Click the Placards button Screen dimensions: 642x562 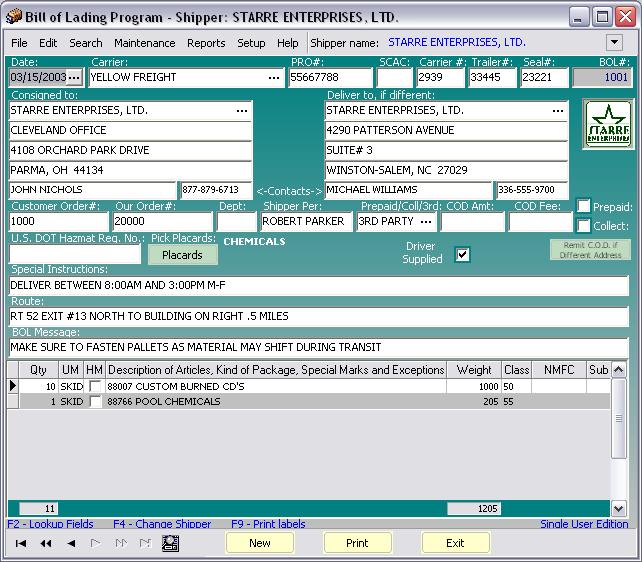182,255
